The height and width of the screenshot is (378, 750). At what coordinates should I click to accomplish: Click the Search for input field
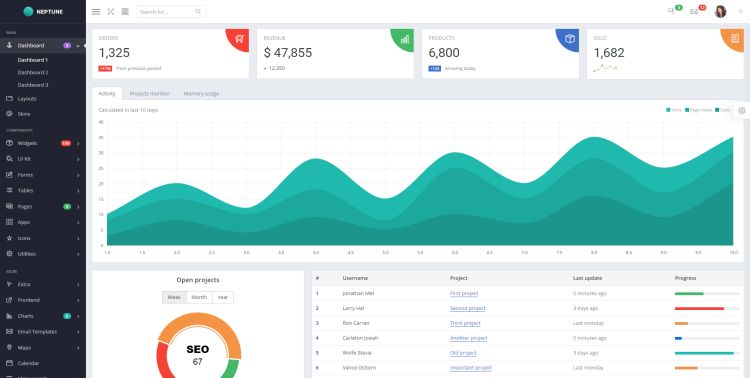171,11
